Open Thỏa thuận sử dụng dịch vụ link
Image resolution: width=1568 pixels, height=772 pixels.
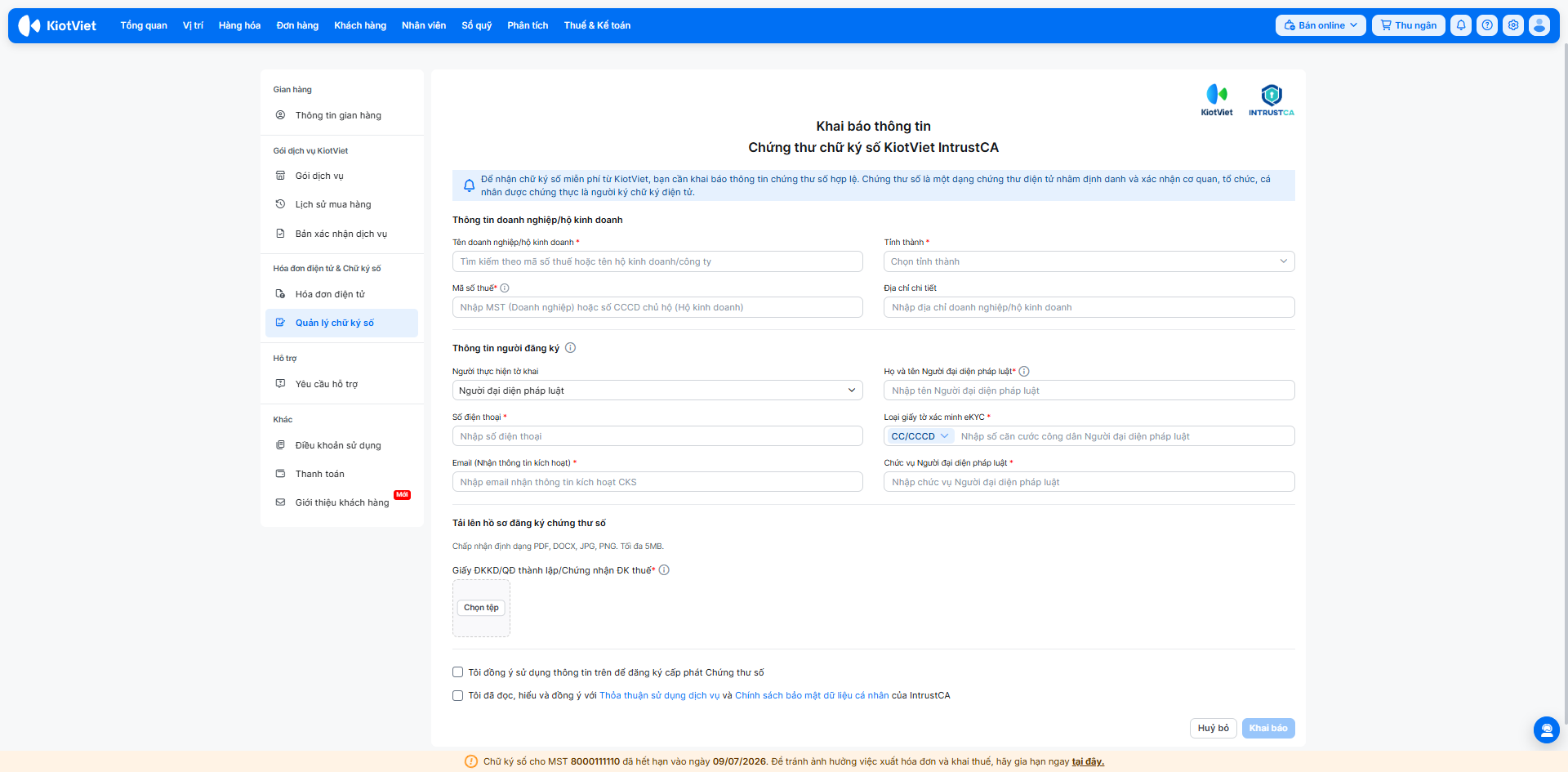pos(660,696)
